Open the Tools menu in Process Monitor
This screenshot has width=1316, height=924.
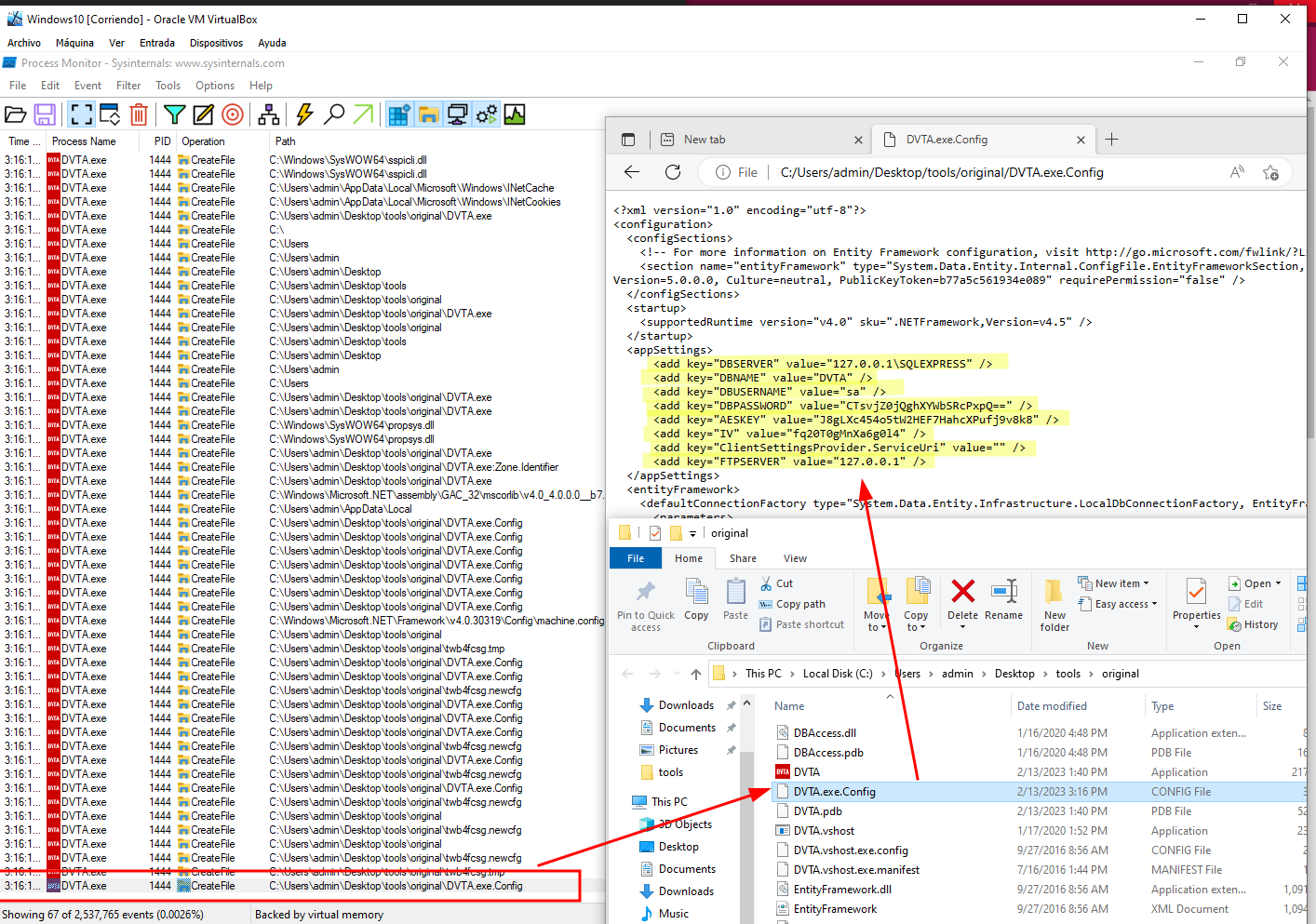(x=168, y=86)
